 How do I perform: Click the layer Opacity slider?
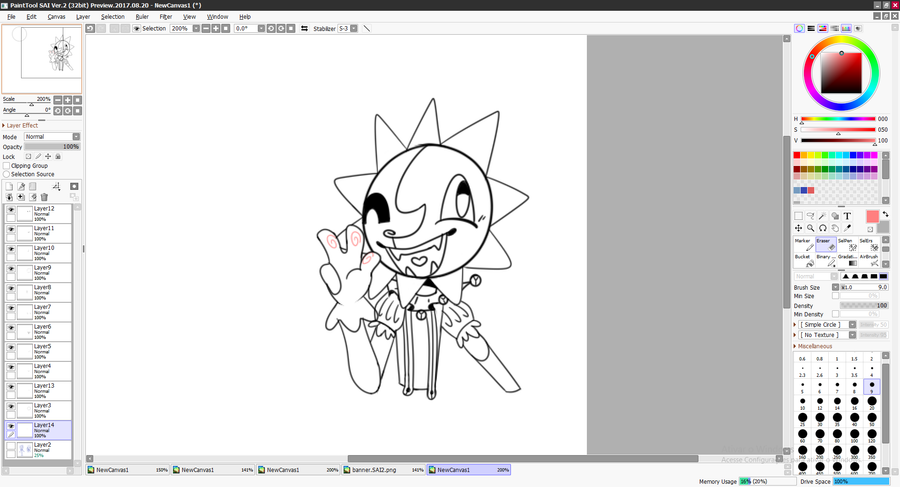tap(52, 147)
